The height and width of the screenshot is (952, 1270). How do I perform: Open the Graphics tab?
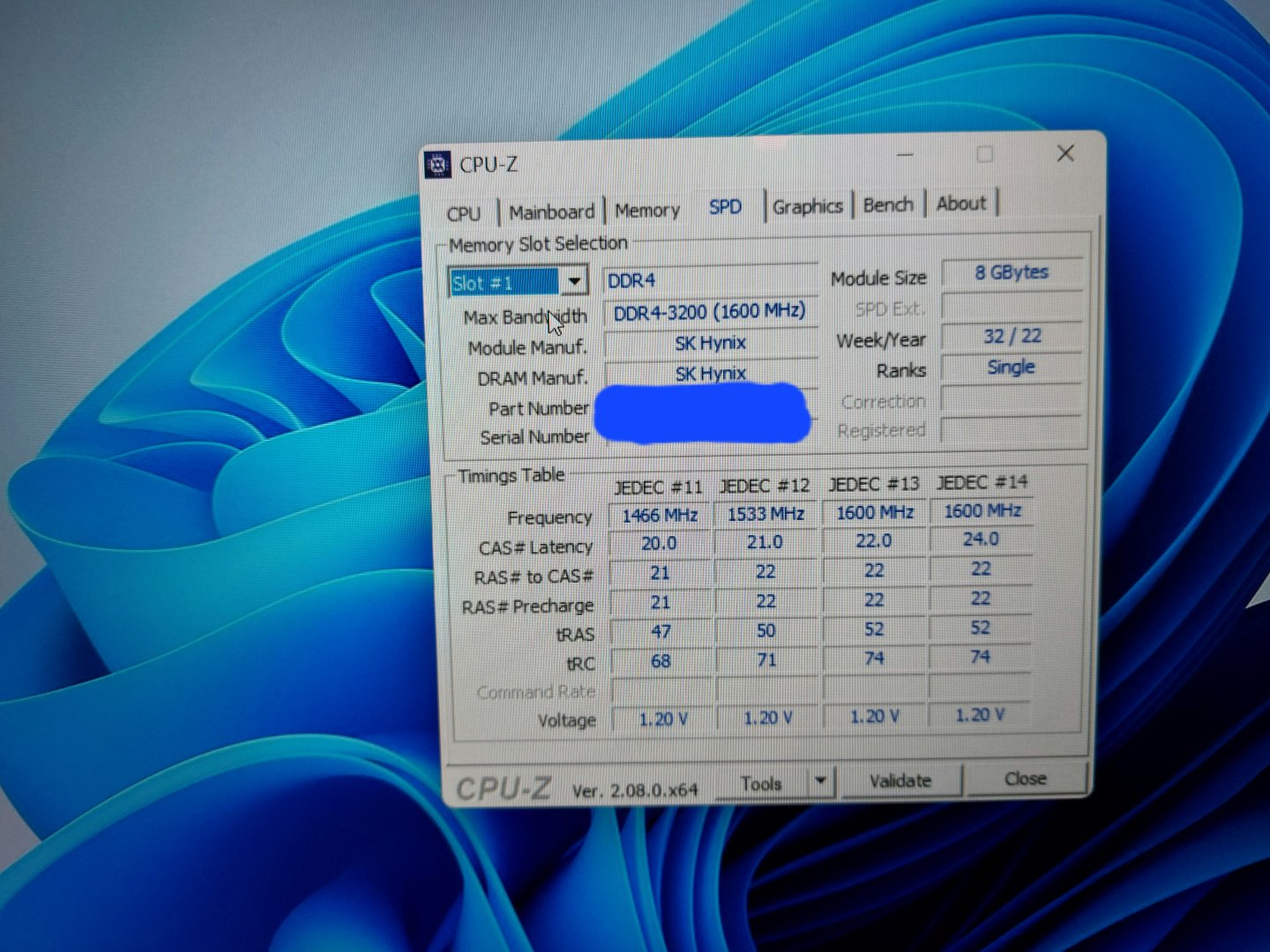[x=808, y=206]
